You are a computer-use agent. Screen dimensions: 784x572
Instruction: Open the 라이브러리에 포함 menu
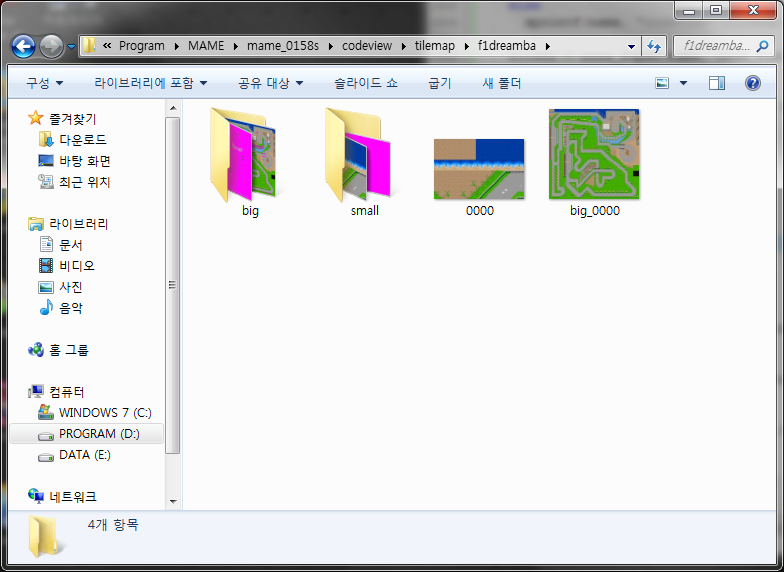(150, 83)
